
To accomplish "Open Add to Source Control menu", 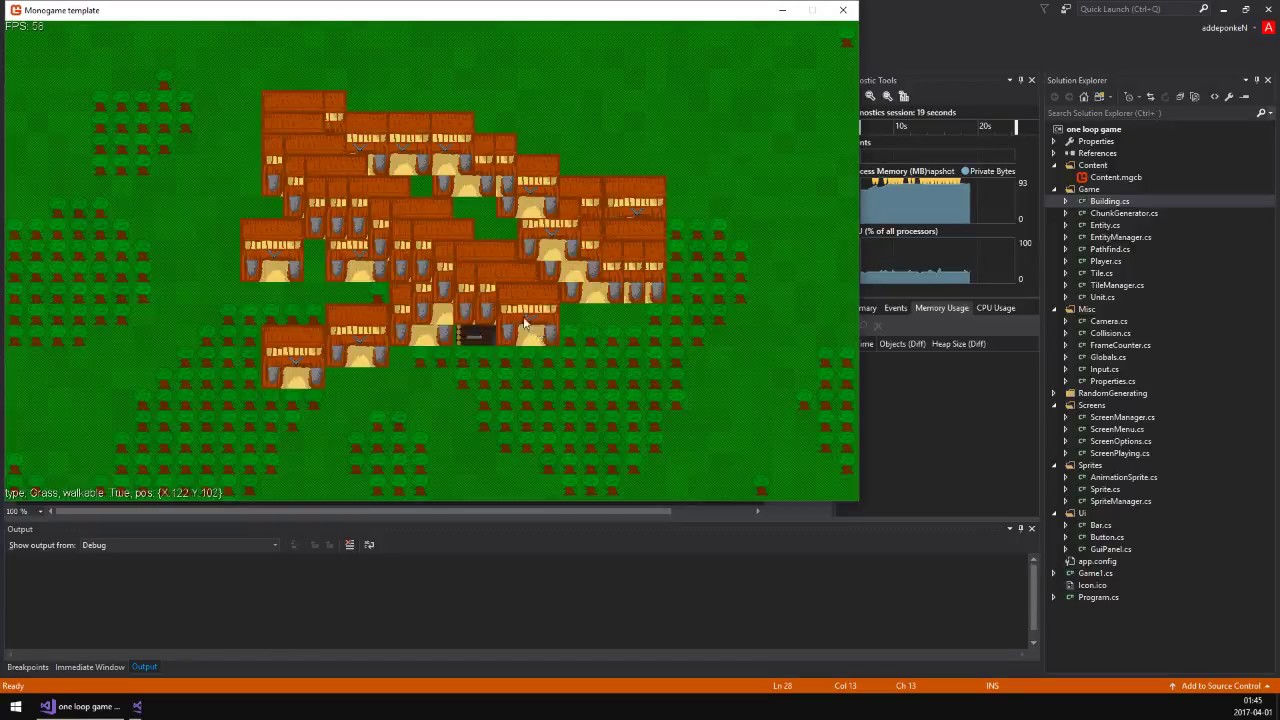I will (x=1220, y=686).
